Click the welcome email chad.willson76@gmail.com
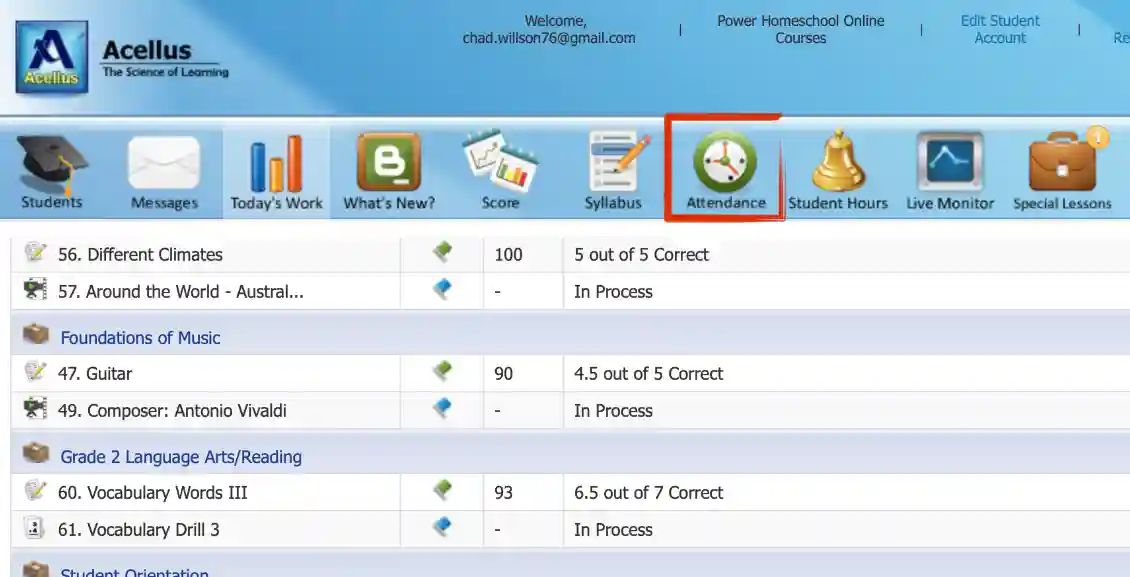This screenshot has width=1130, height=577. (x=549, y=38)
